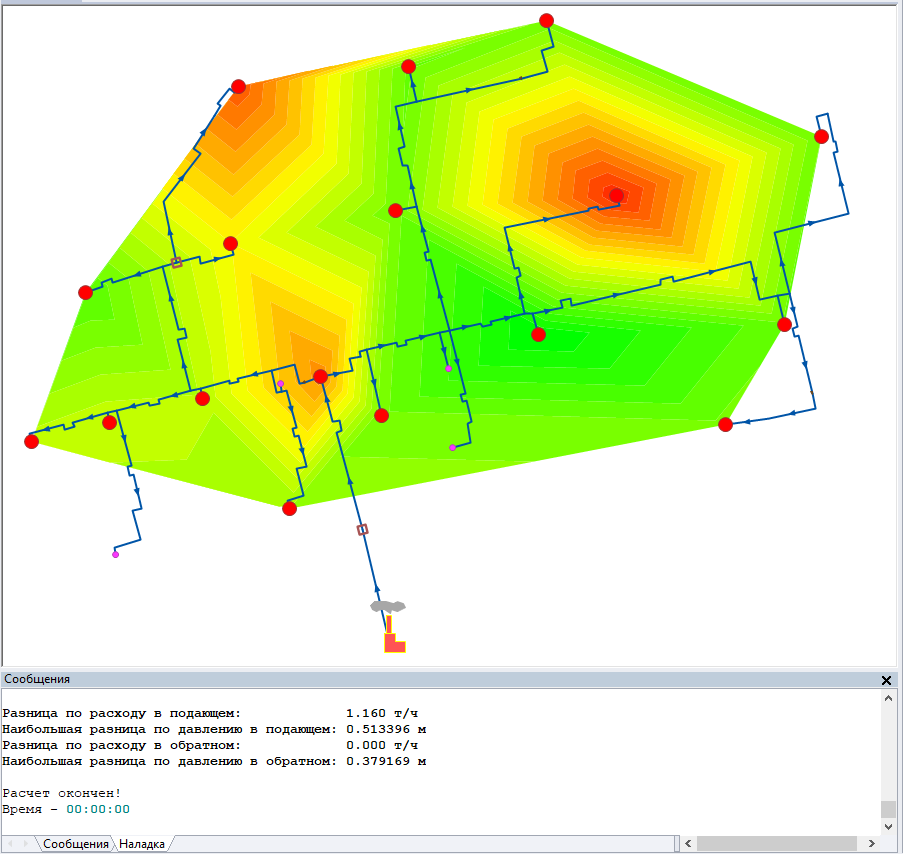
Task: Click the brown square node on the main supply pipe
Action: pos(363,529)
